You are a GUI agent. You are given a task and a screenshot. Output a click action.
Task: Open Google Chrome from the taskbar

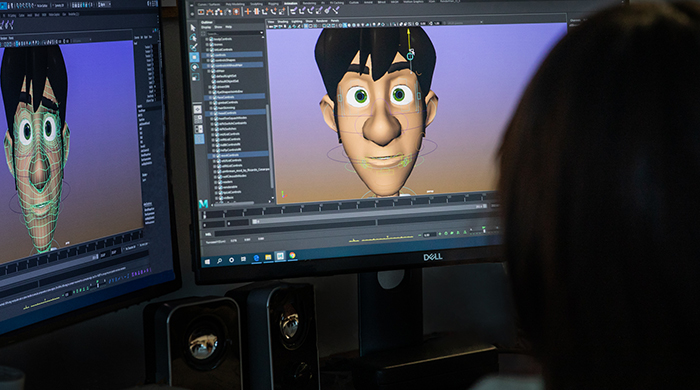tap(292, 255)
